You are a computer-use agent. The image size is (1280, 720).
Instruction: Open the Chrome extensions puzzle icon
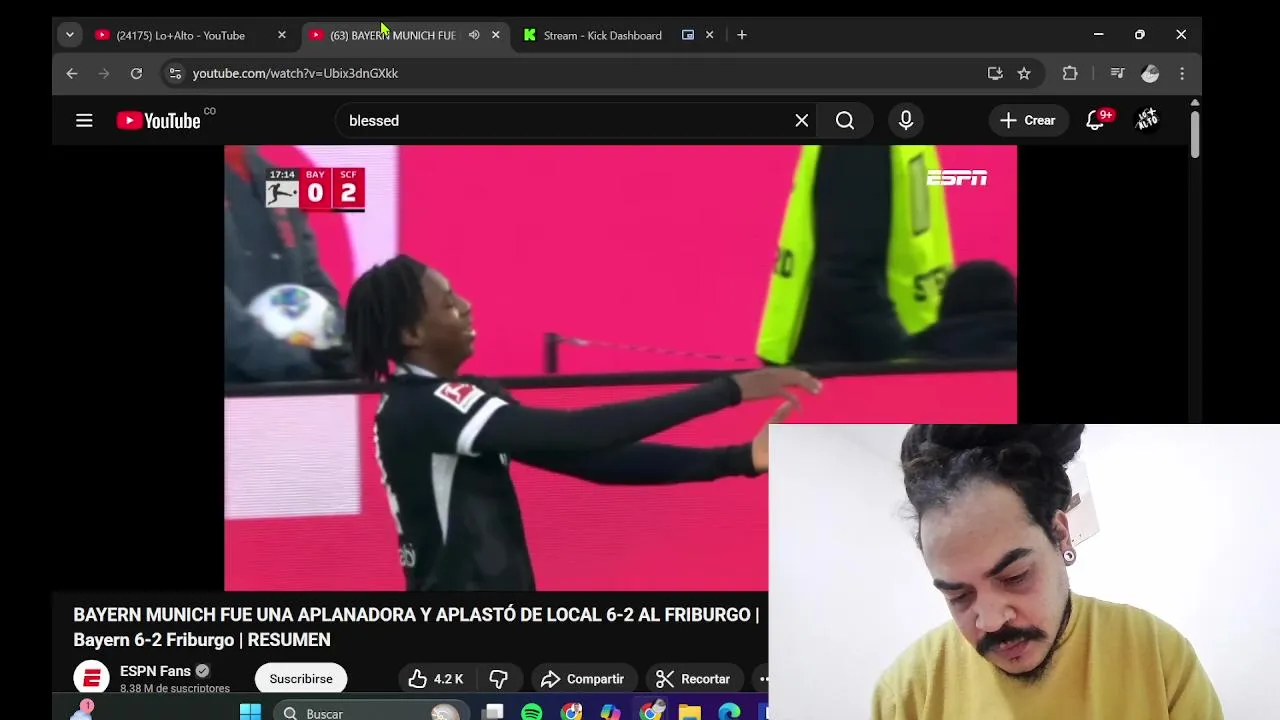coord(1070,73)
